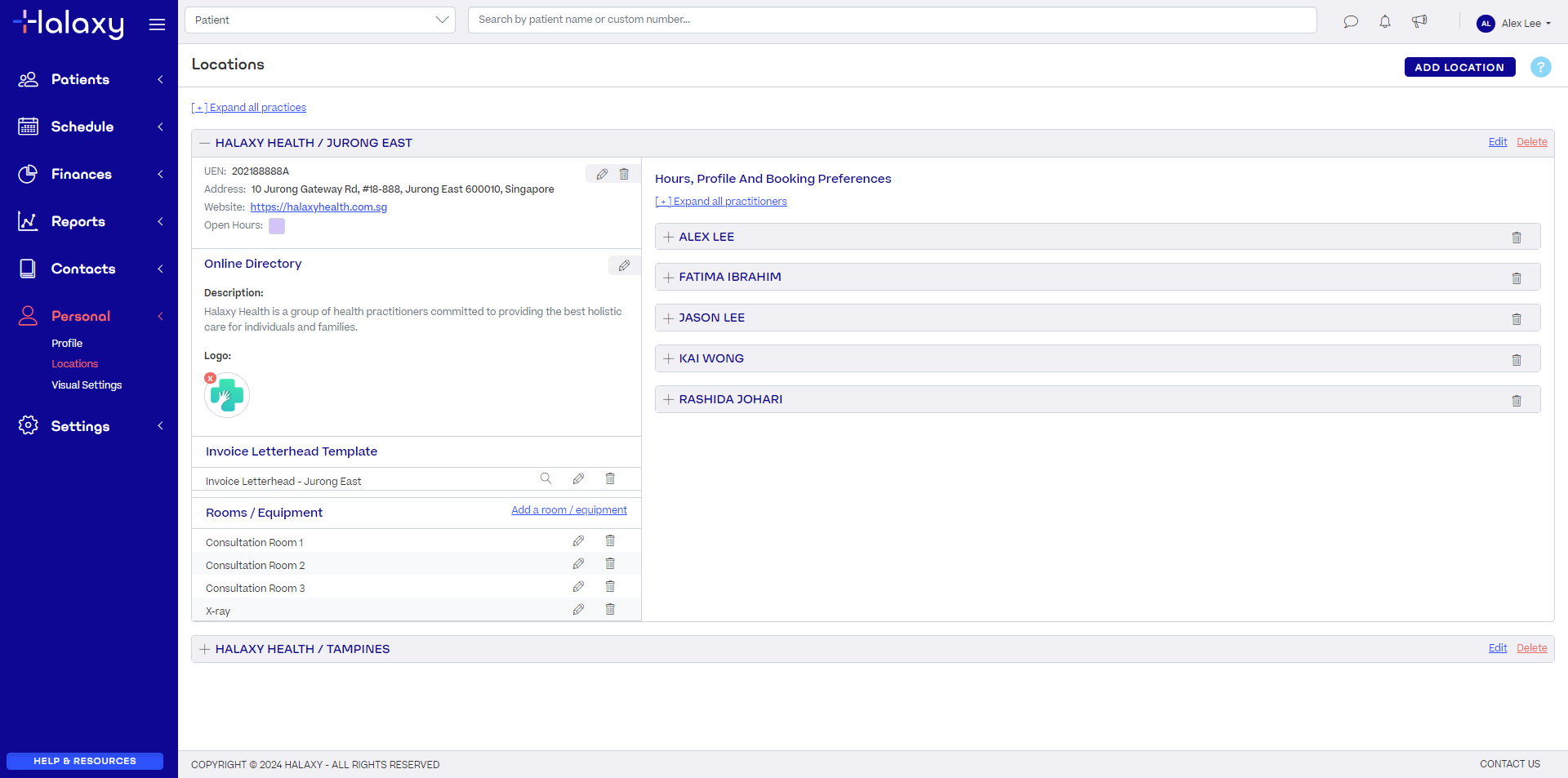Viewport: 1568px width, 778px height.
Task: Open the notifications bell
Action: pos(1385,22)
